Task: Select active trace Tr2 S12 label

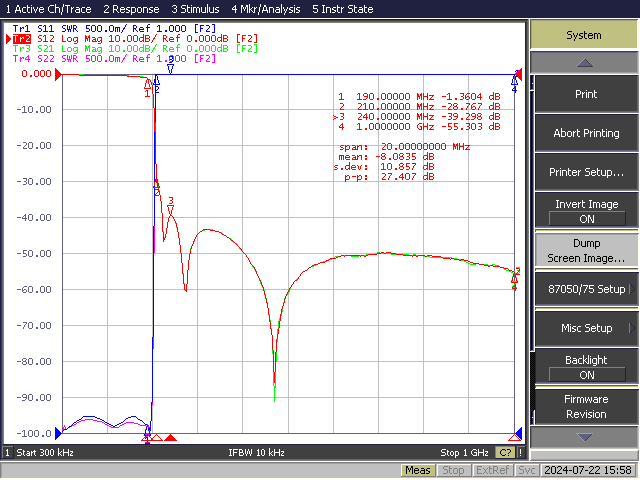Action: (x=136, y=39)
